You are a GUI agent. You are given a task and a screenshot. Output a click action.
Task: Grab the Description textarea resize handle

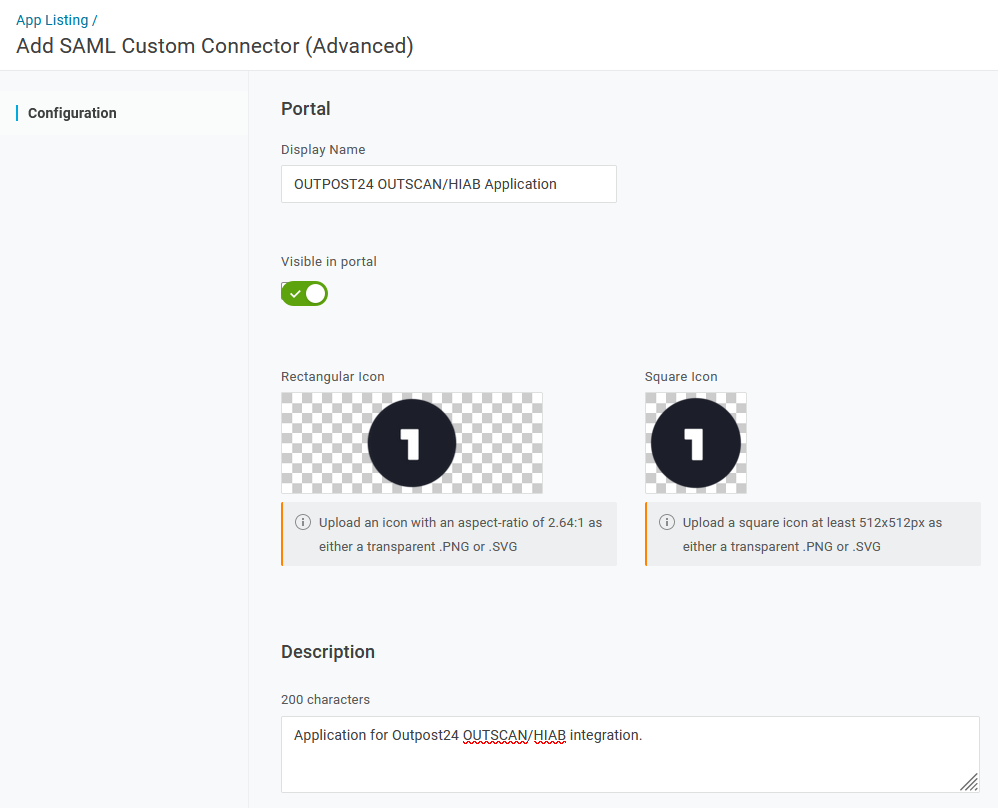(969, 783)
